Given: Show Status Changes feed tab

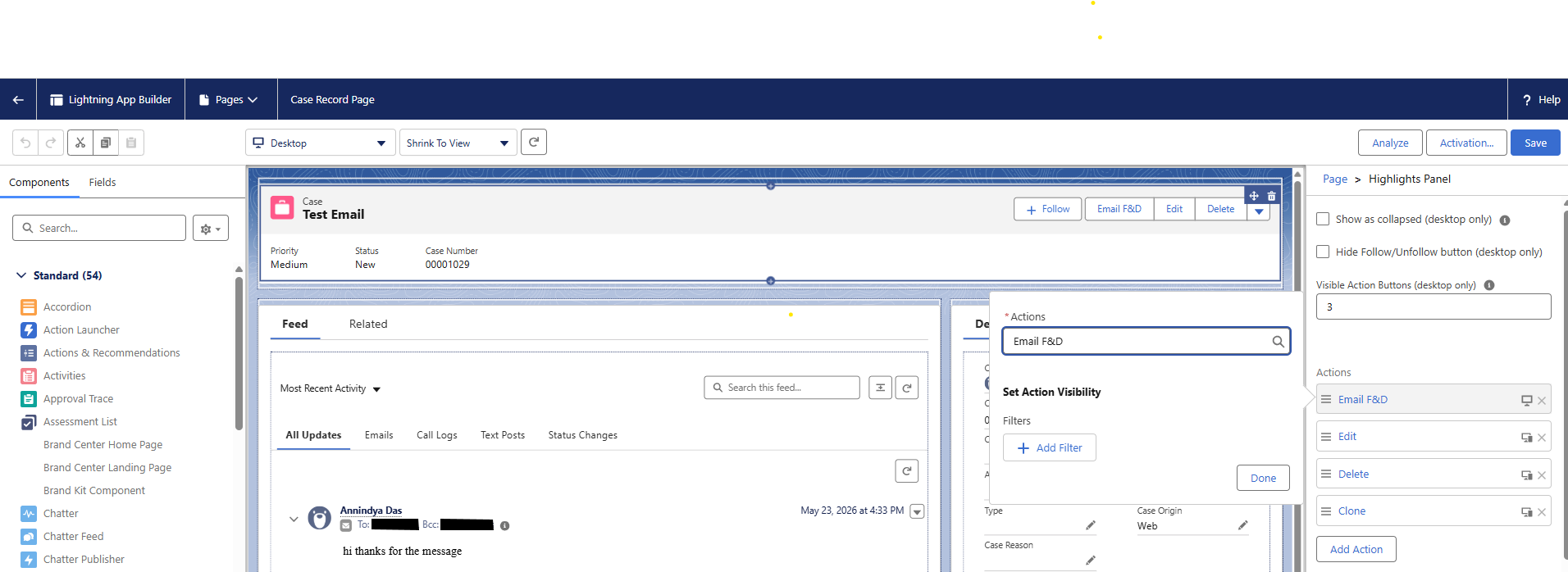Looking at the screenshot, I should pyautogui.click(x=583, y=435).
